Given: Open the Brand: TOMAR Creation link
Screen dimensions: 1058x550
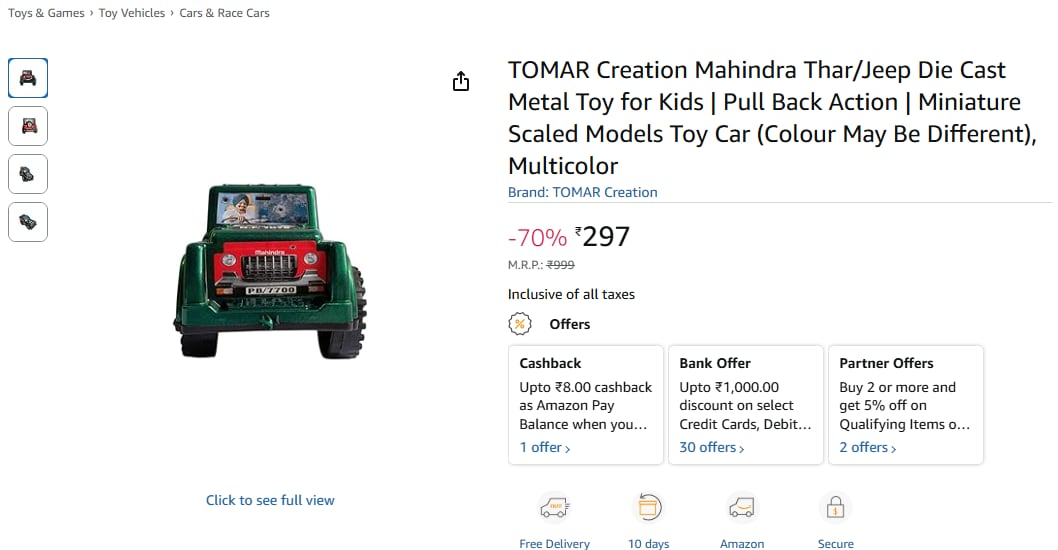Looking at the screenshot, I should coord(582,192).
